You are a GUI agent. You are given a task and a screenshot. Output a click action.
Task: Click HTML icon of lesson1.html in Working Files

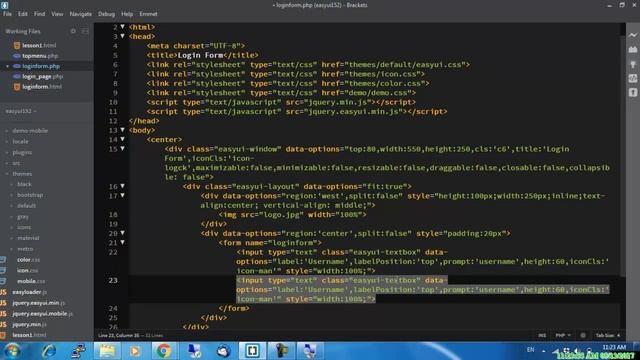click(17, 45)
